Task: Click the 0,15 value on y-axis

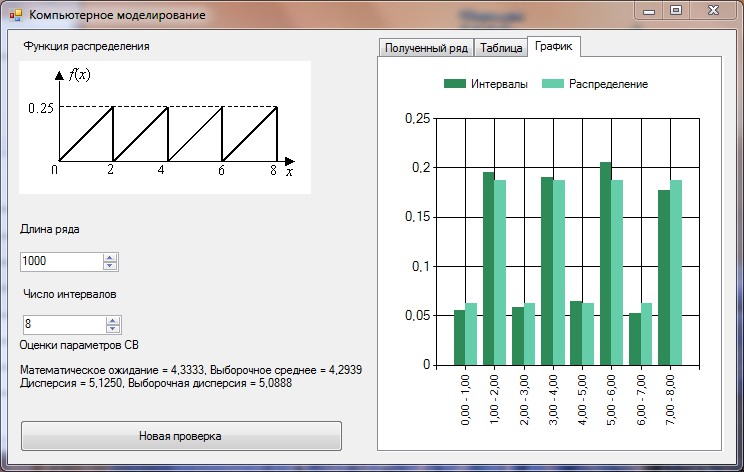Action: 418,217
